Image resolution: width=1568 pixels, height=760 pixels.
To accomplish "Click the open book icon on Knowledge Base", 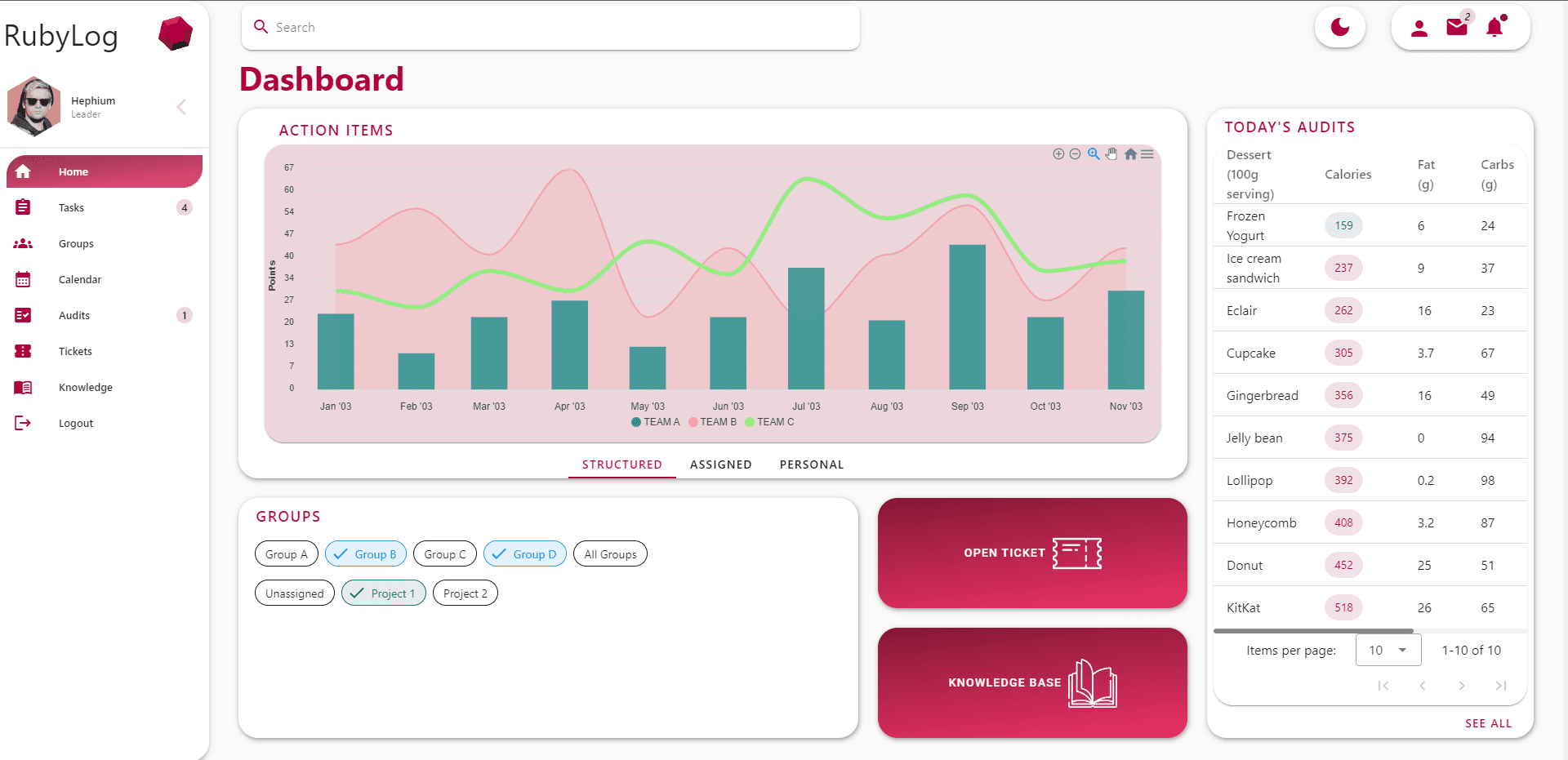I will point(1093,683).
